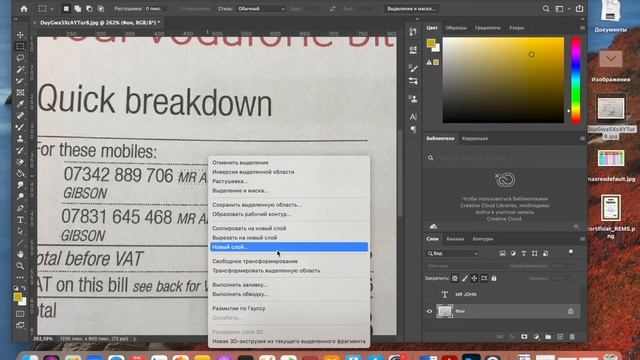
Task: Click the search magnifier in the top bar
Action: click(x=546, y=9)
